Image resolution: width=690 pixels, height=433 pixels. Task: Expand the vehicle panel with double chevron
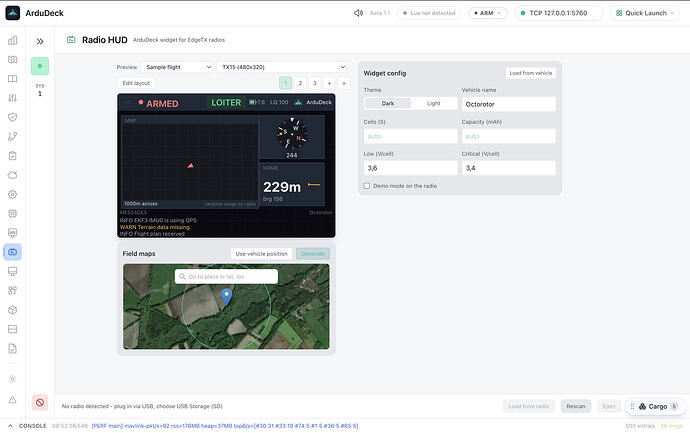(40, 41)
